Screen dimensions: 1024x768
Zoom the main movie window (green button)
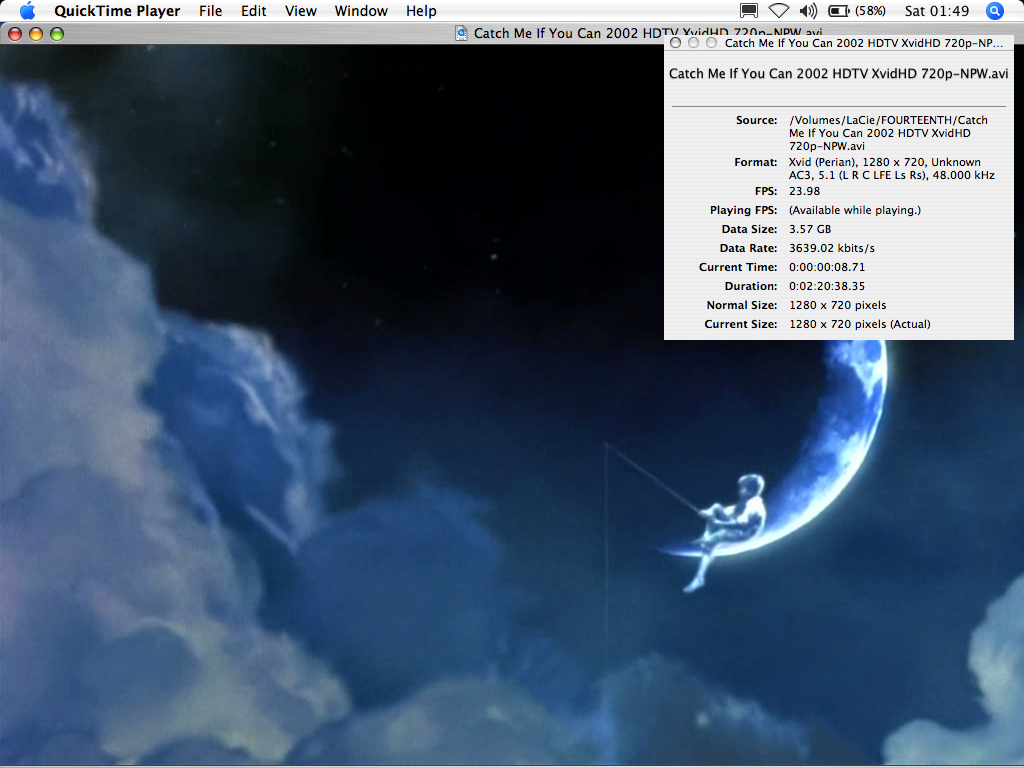pyautogui.click(x=57, y=34)
